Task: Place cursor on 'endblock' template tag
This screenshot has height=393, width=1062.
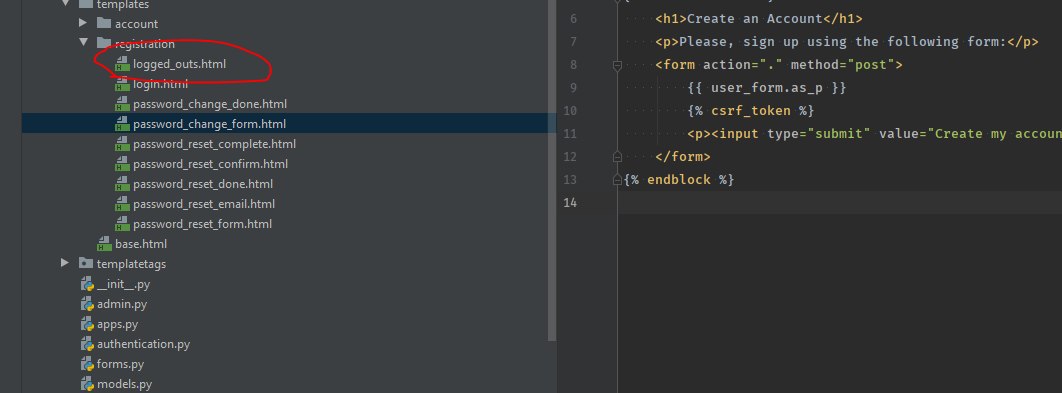Action: coord(679,180)
